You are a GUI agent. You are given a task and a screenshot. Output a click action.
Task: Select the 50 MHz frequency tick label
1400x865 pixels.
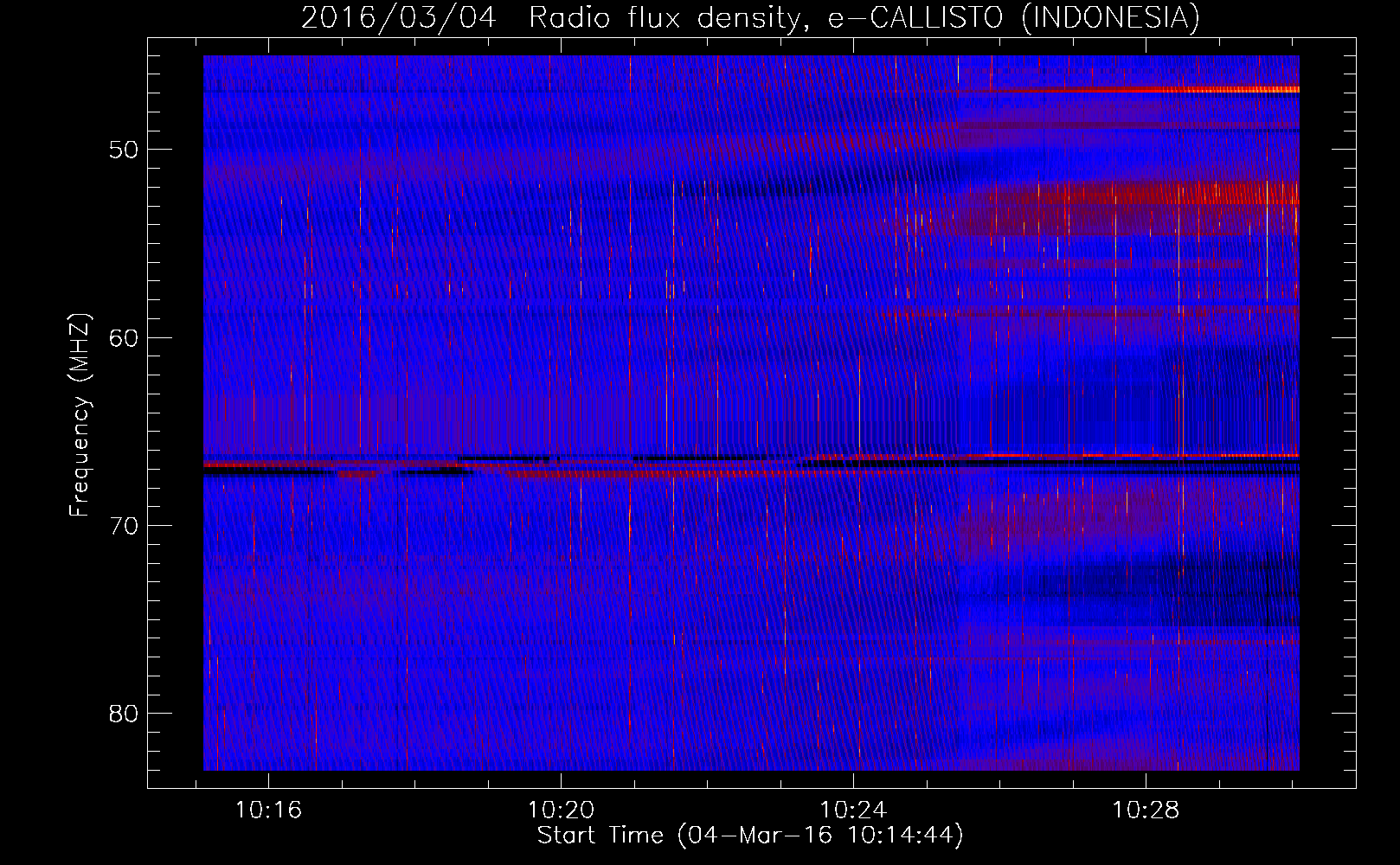tap(124, 150)
